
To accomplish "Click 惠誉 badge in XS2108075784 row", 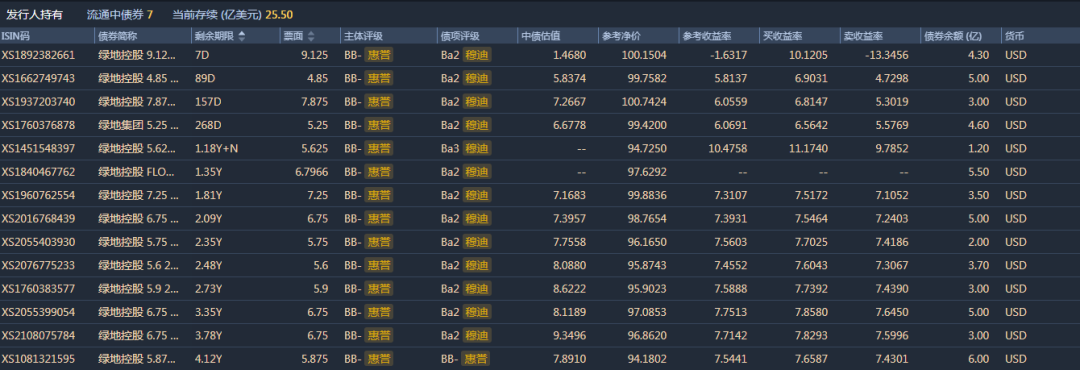I will click(x=379, y=336).
